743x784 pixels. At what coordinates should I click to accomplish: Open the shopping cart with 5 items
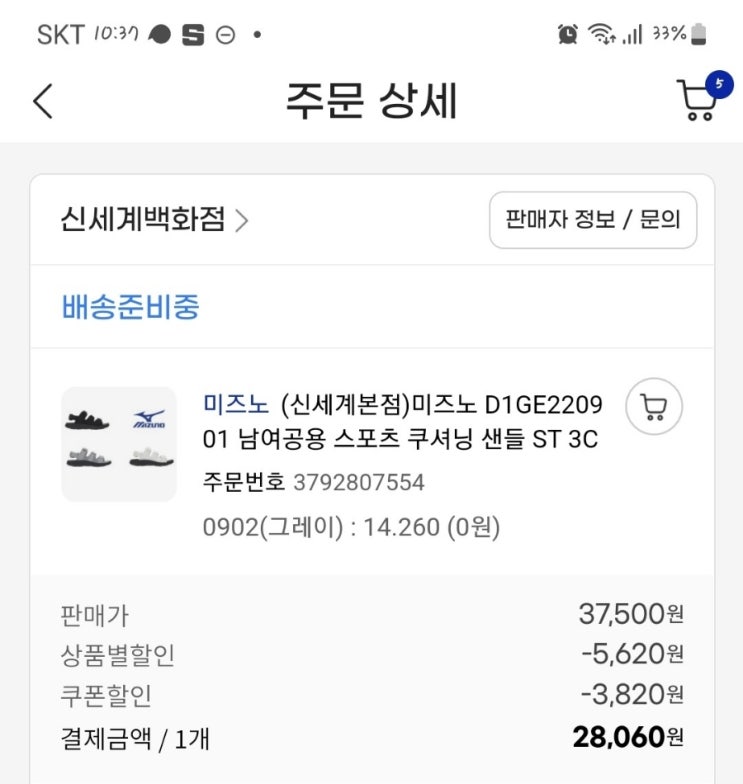698,101
